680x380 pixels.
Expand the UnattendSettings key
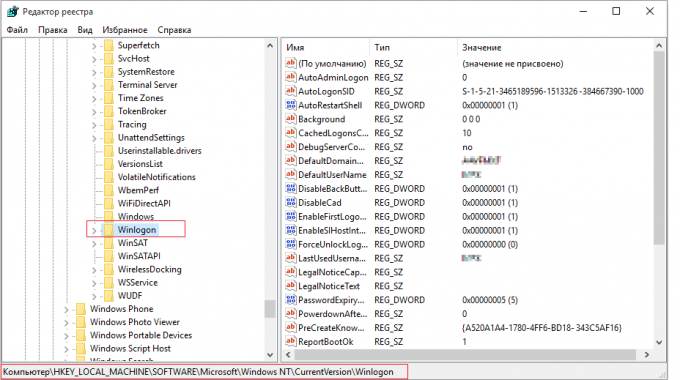(x=94, y=138)
